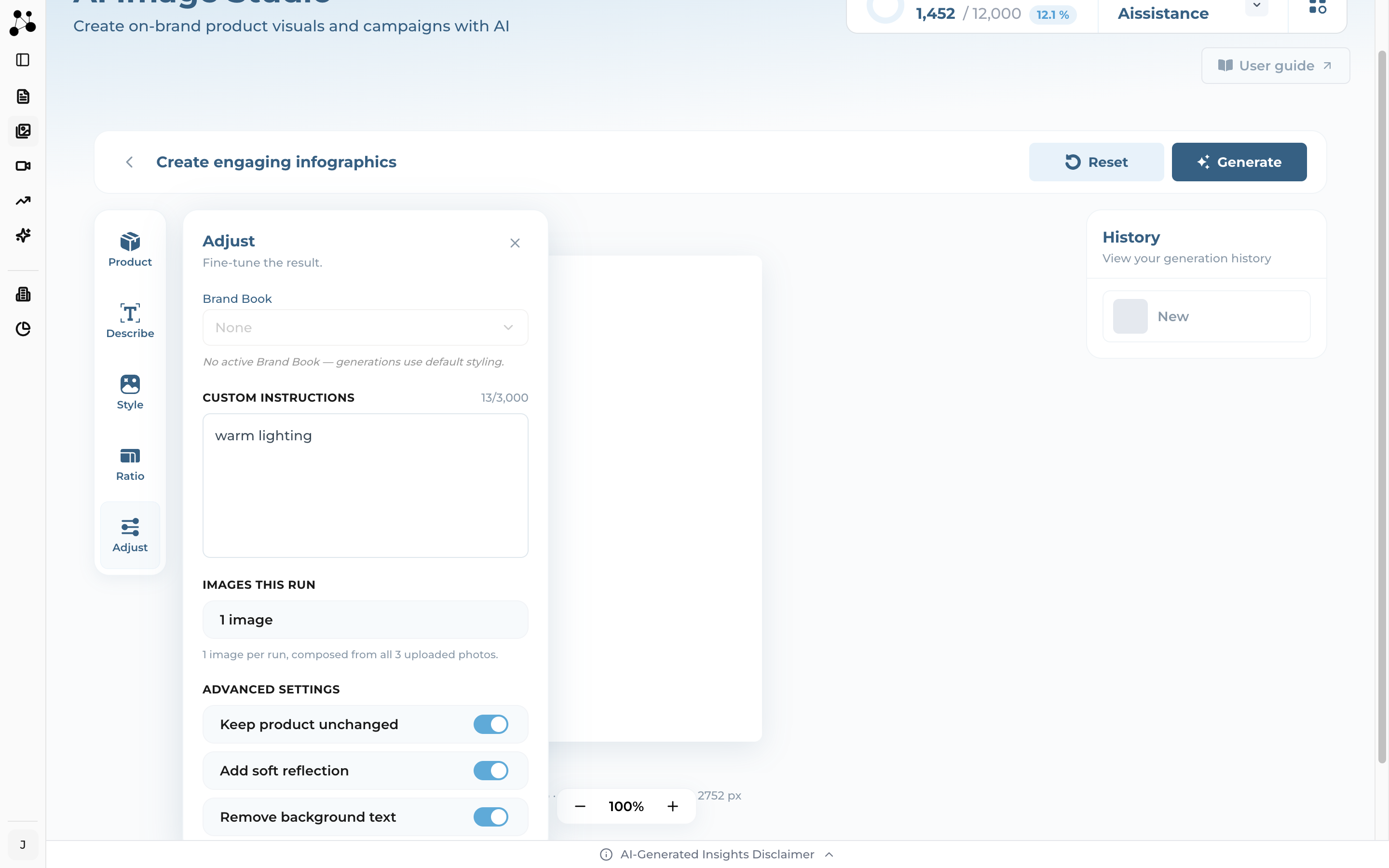
Task: Click the app logo icon in sidebar
Action: pyautogui.click(x=23, y=23)
